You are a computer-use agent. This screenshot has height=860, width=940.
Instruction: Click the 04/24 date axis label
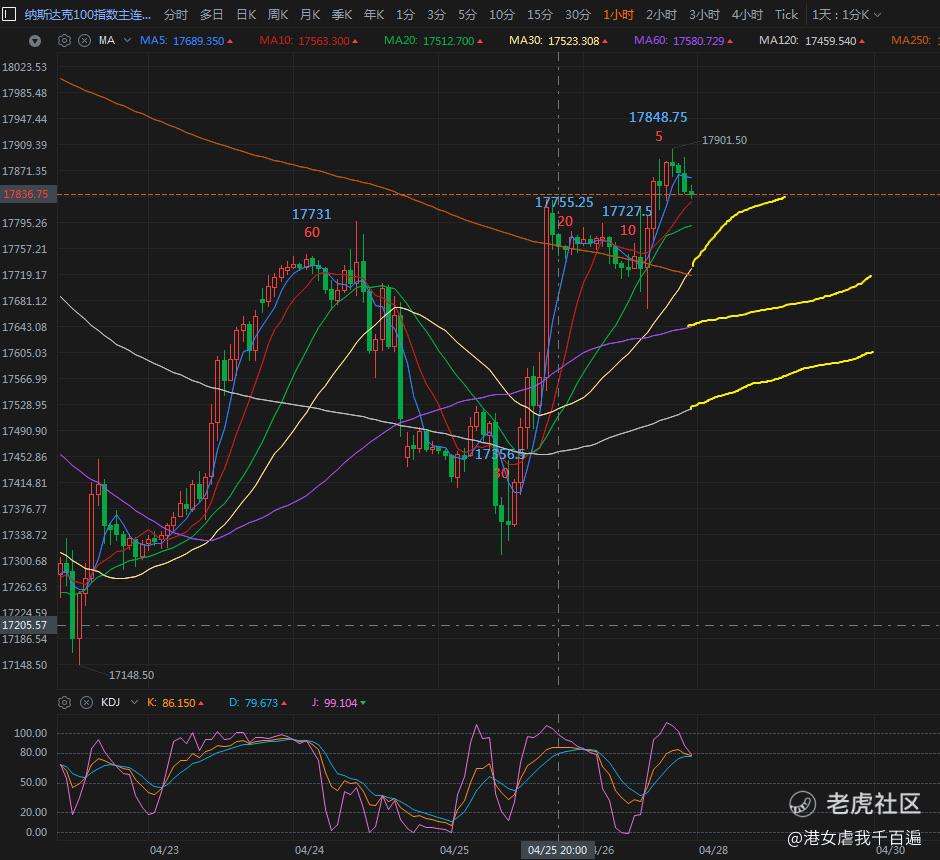click(x=309, y=850)
